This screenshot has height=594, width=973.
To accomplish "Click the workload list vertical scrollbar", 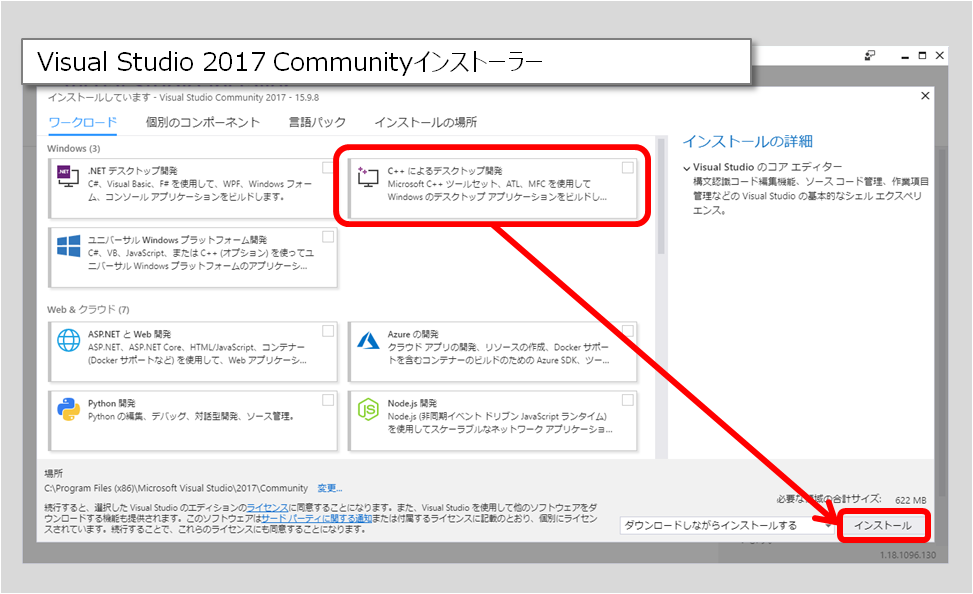I will (661, 197).
